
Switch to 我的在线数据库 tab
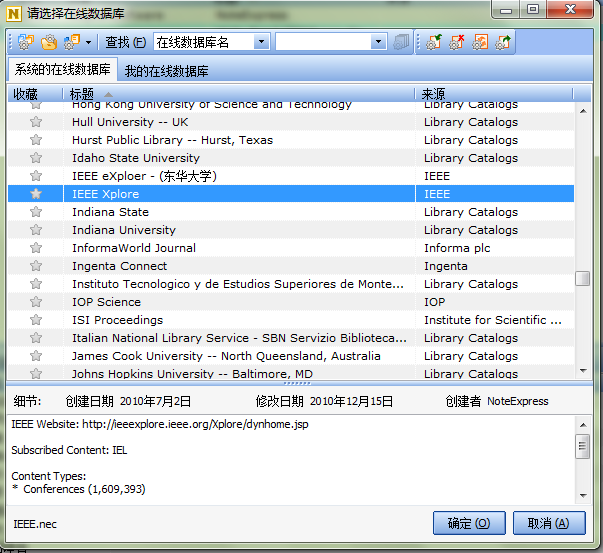(x=166, y=71)
